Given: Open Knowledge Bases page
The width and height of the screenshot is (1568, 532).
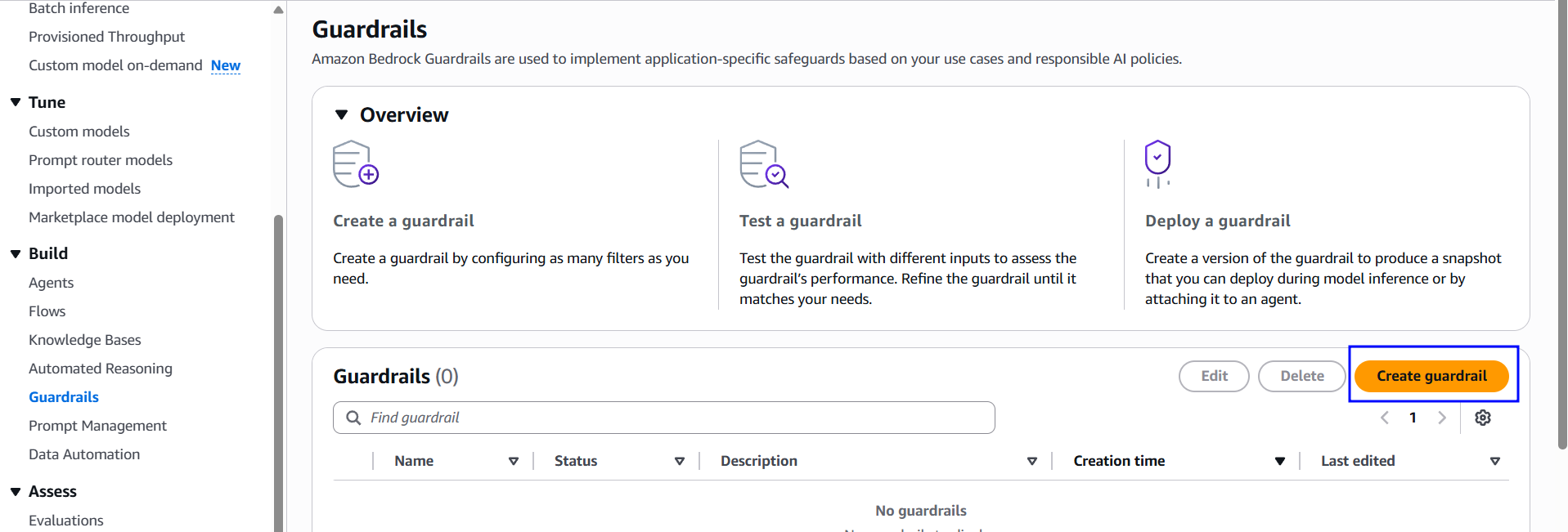Looking at the screenshot, I should click(x=85, y=340).
